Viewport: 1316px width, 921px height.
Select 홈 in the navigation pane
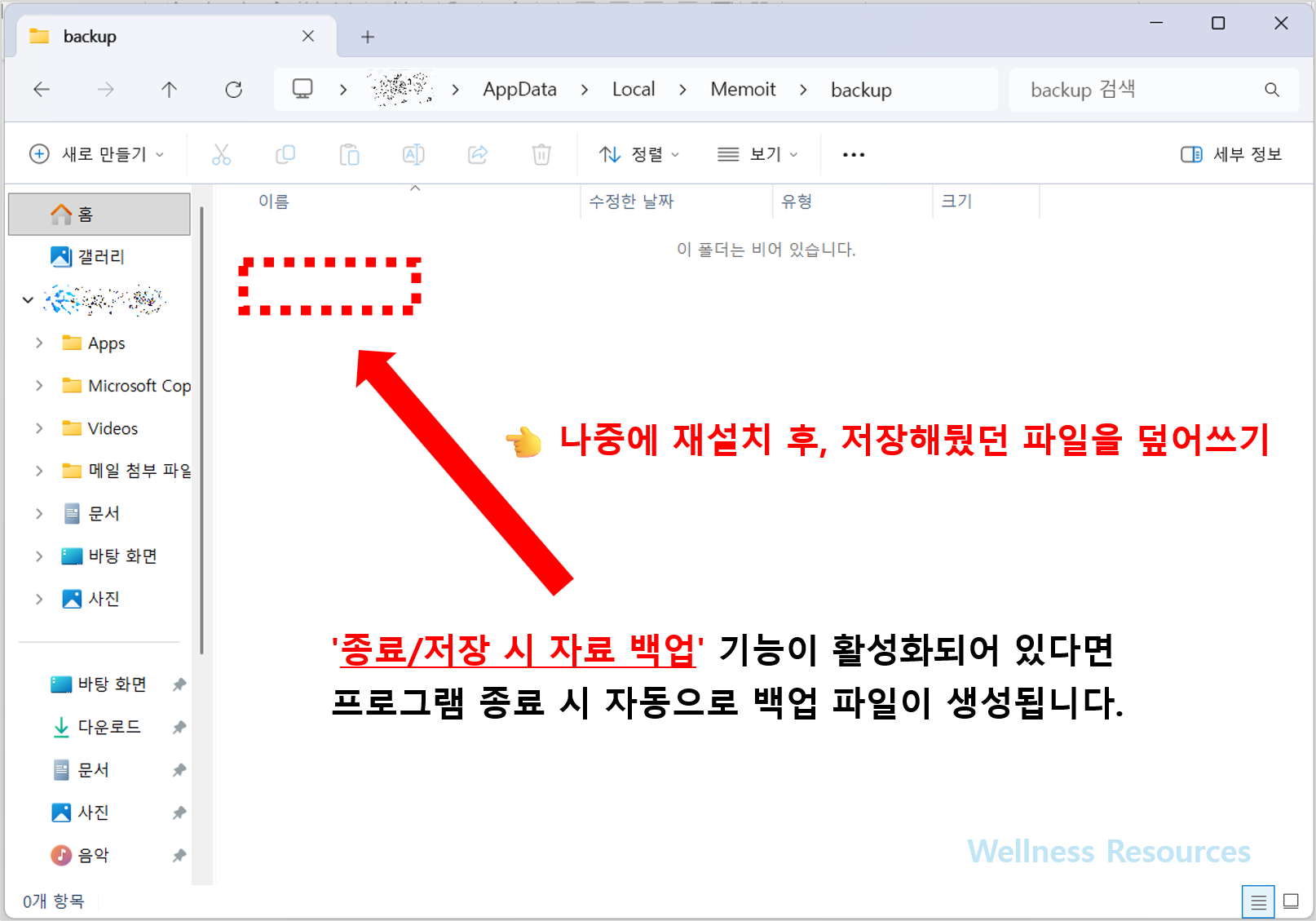pos(99,215)
